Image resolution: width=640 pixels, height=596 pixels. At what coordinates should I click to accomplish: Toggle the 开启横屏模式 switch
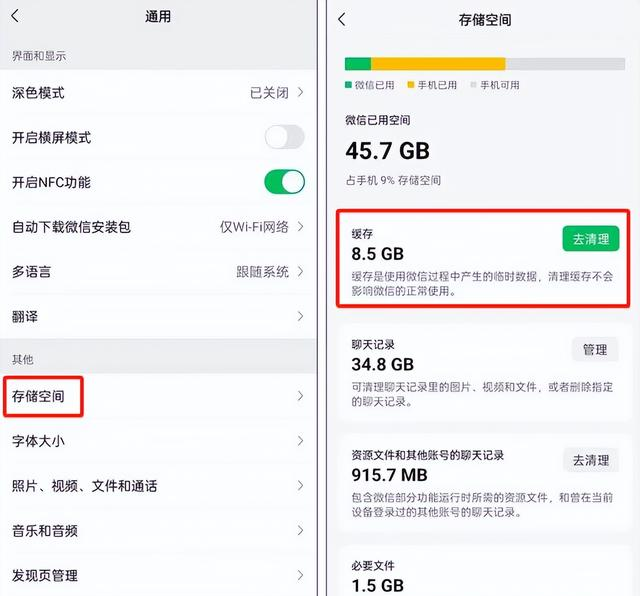pos(284,137)
